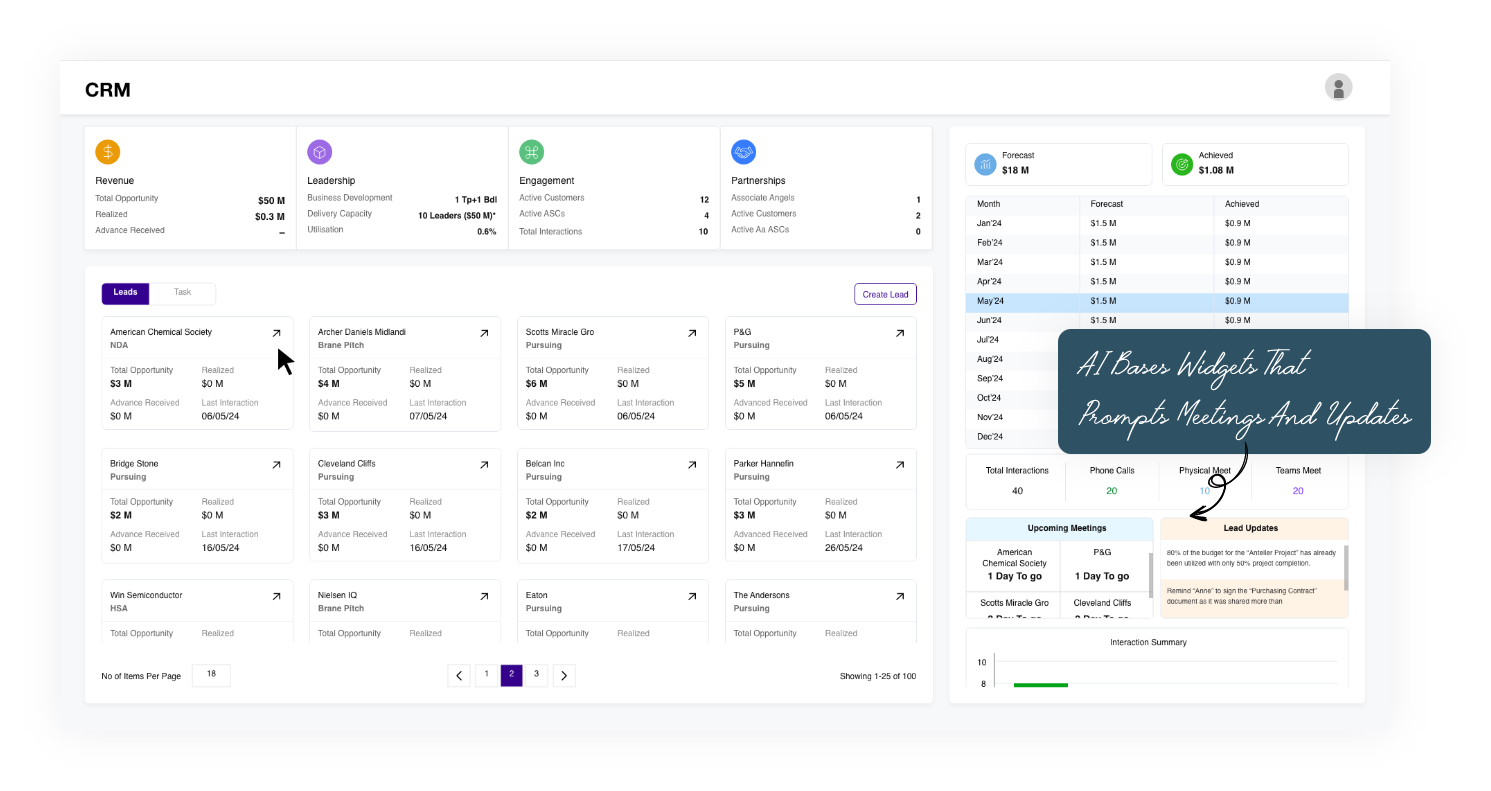Select the May'24 forecast row
1491x791 pixels.
pyautogui.click(x=1156, y=302)
